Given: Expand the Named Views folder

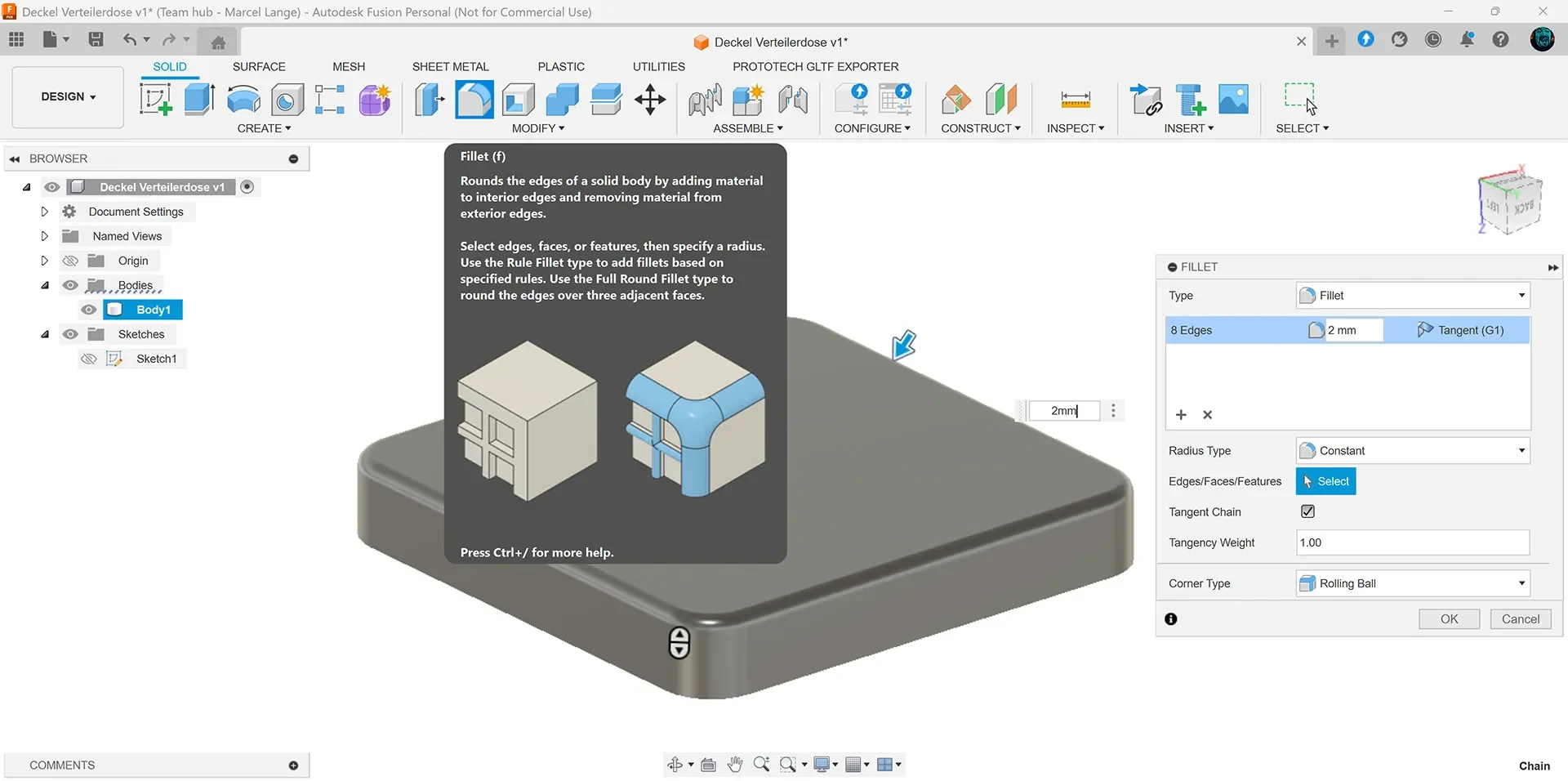Looking at the screenshot, I should [x=45, y=236].
